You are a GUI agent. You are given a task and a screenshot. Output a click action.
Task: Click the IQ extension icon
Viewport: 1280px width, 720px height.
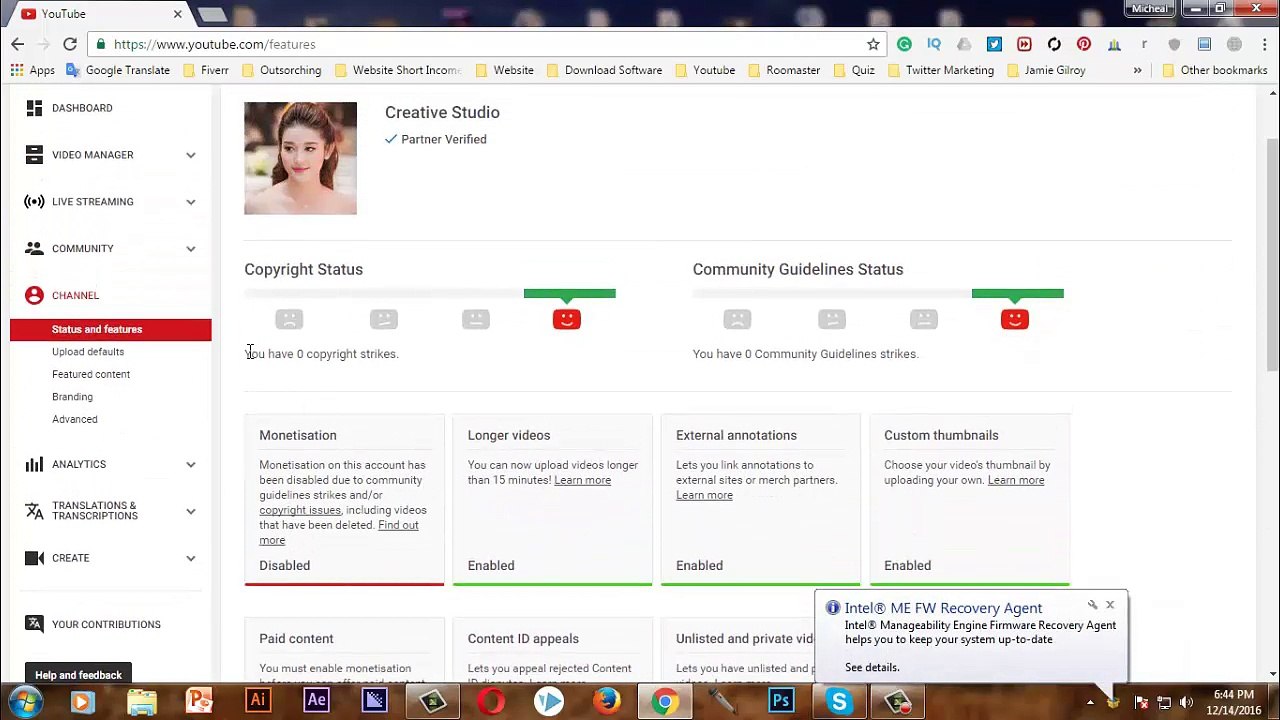point(934,44)
